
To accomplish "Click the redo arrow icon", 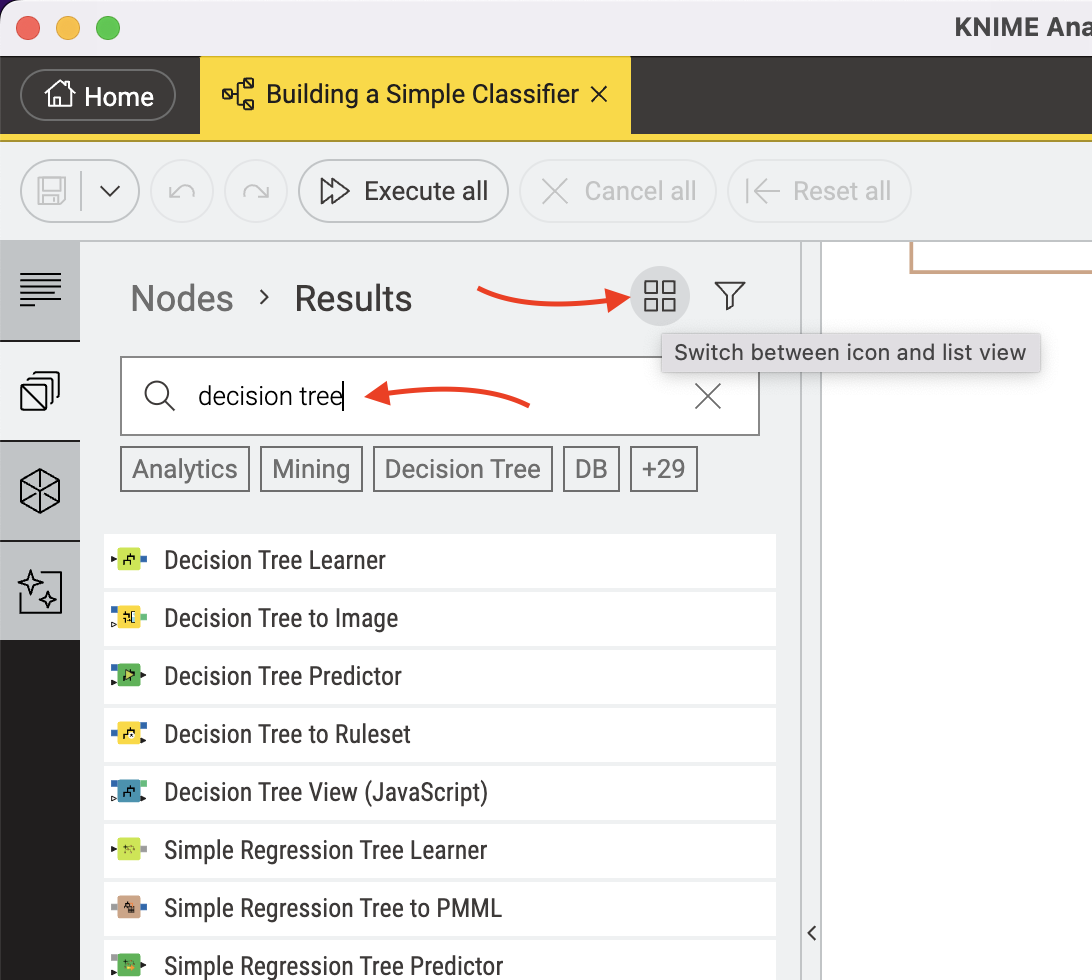I will [251, 191].
